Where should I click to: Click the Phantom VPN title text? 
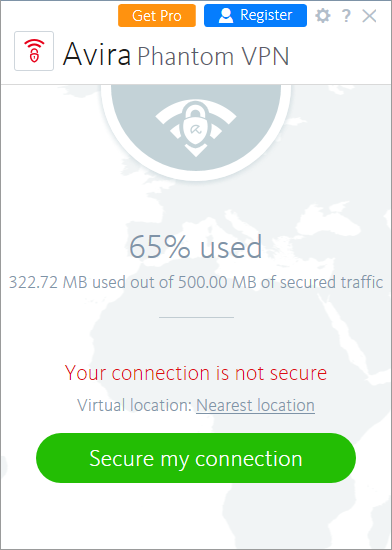[213, 56]
